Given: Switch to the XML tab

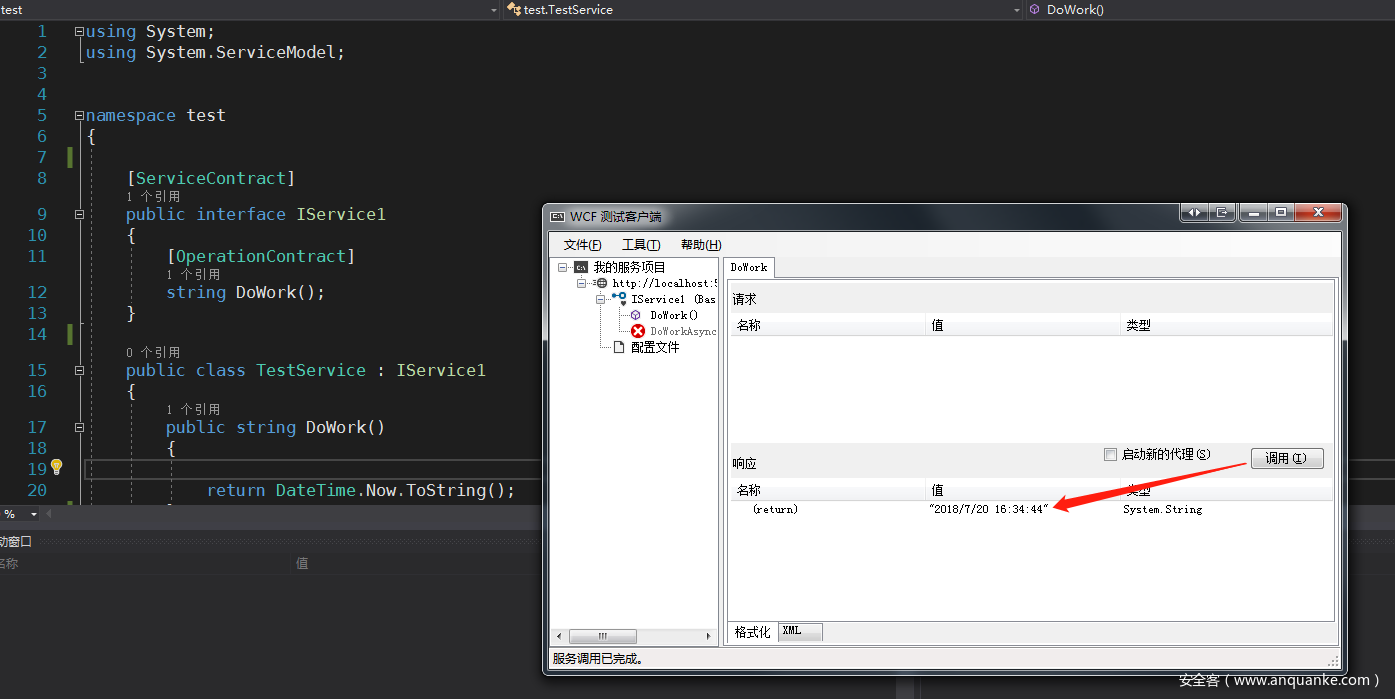Looking at the screenshot, I should point(799,631).
